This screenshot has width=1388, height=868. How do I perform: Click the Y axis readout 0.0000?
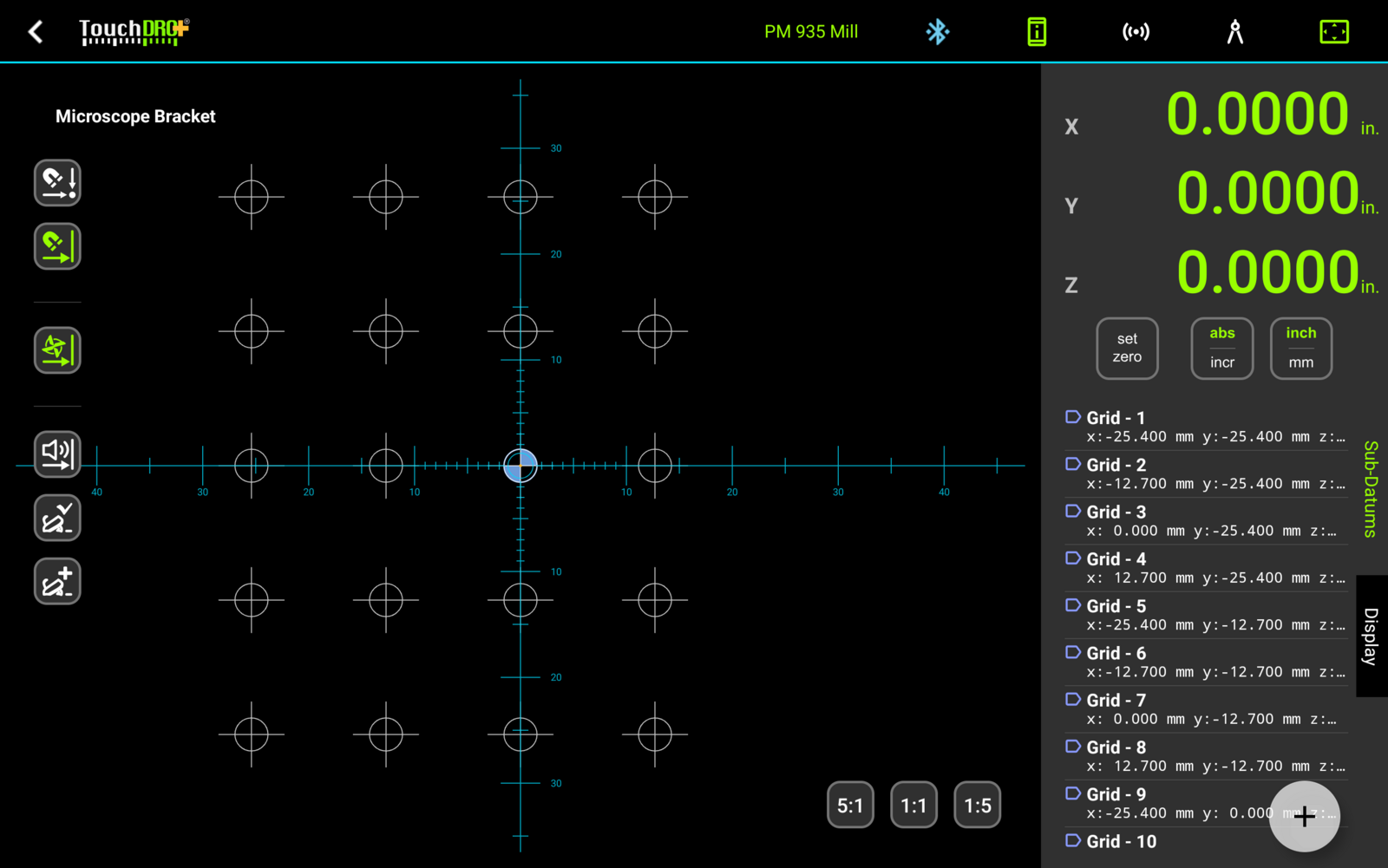coord(1267,193)
